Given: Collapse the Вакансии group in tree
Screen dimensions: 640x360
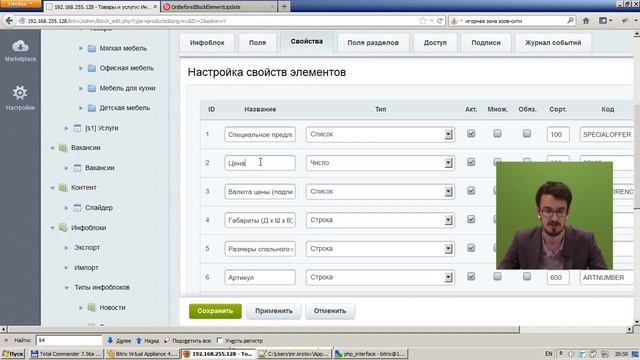Looking at the screenshot, I should coord(52,148).
